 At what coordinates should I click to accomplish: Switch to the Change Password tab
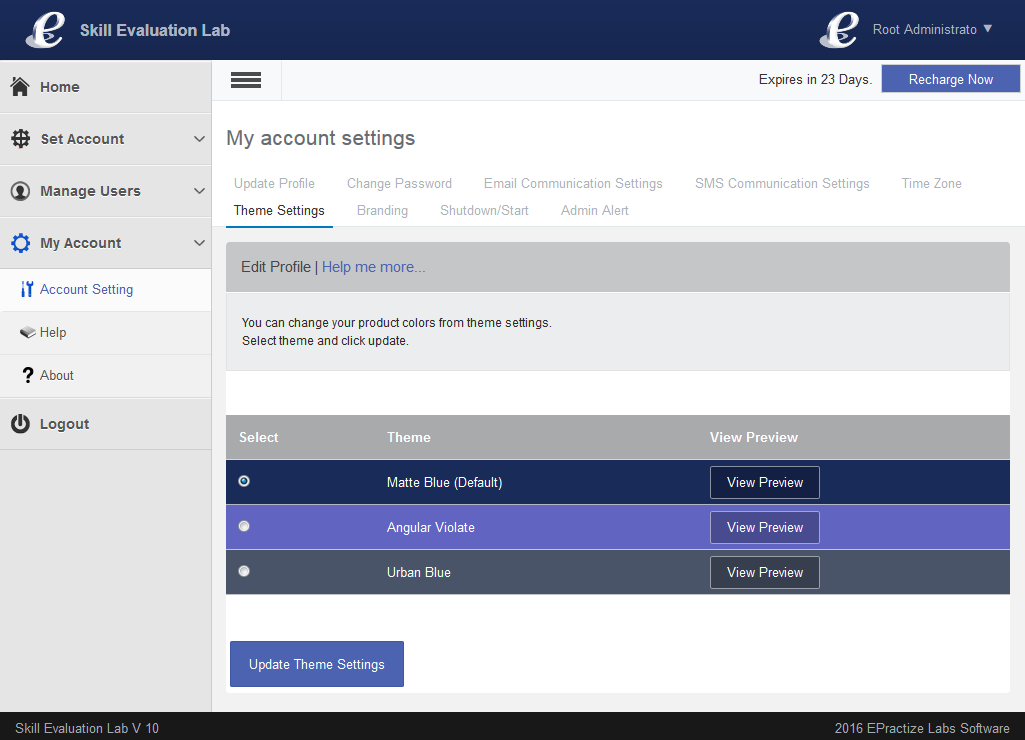tap(399, 183)
